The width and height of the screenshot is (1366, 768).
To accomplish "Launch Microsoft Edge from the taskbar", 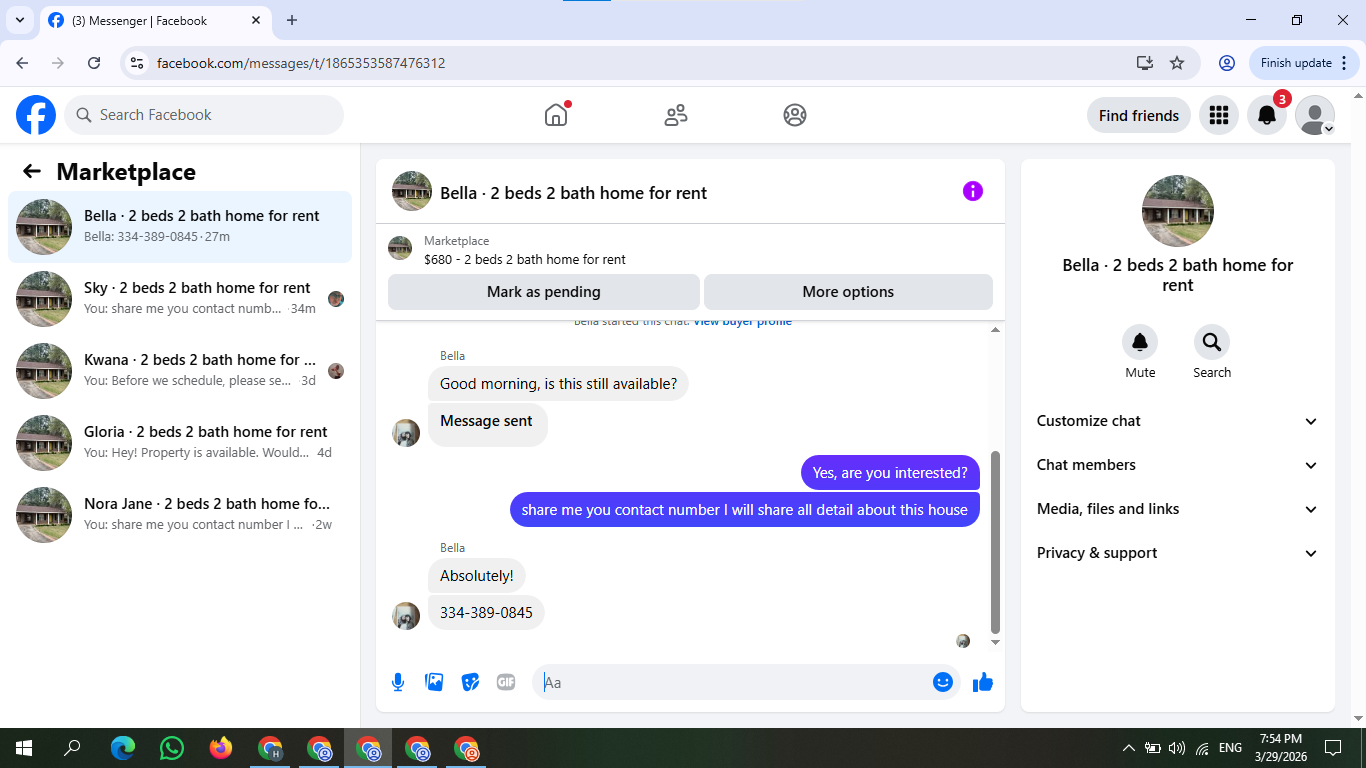I will click(x=123, y=748).
